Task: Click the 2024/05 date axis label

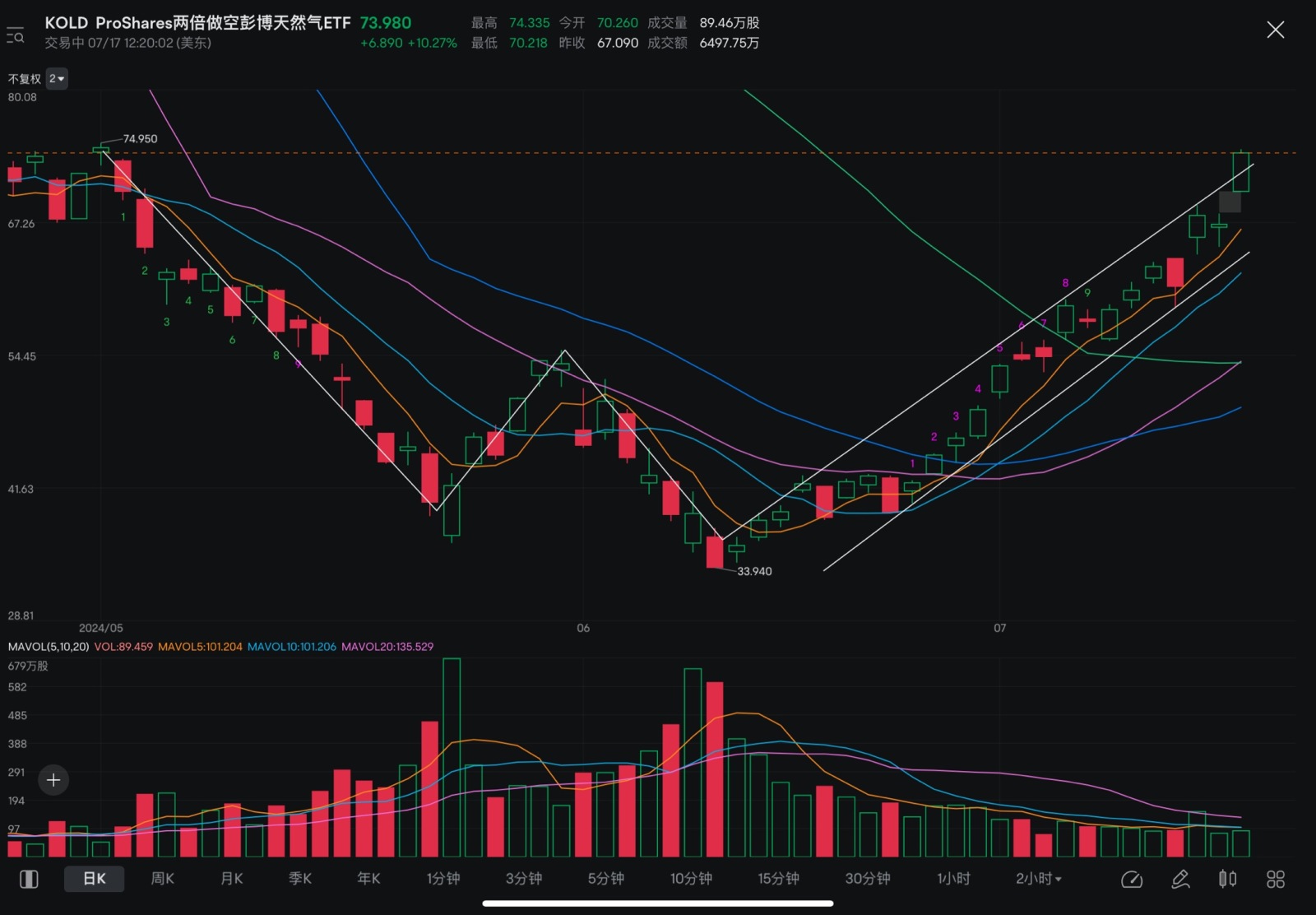Action: (x=100, y=628)
